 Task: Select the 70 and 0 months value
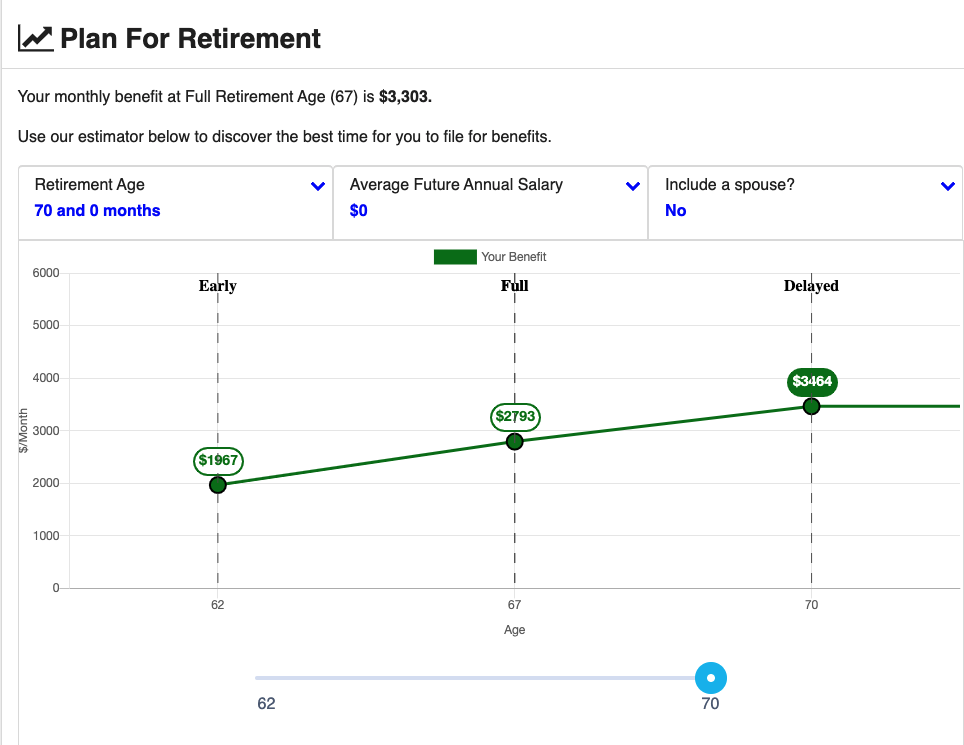tap(97, 210)
